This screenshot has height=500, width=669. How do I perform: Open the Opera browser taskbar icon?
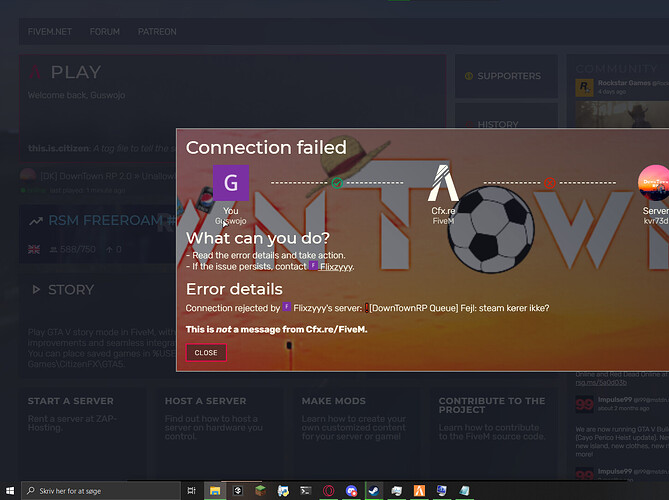pos(329,491)
